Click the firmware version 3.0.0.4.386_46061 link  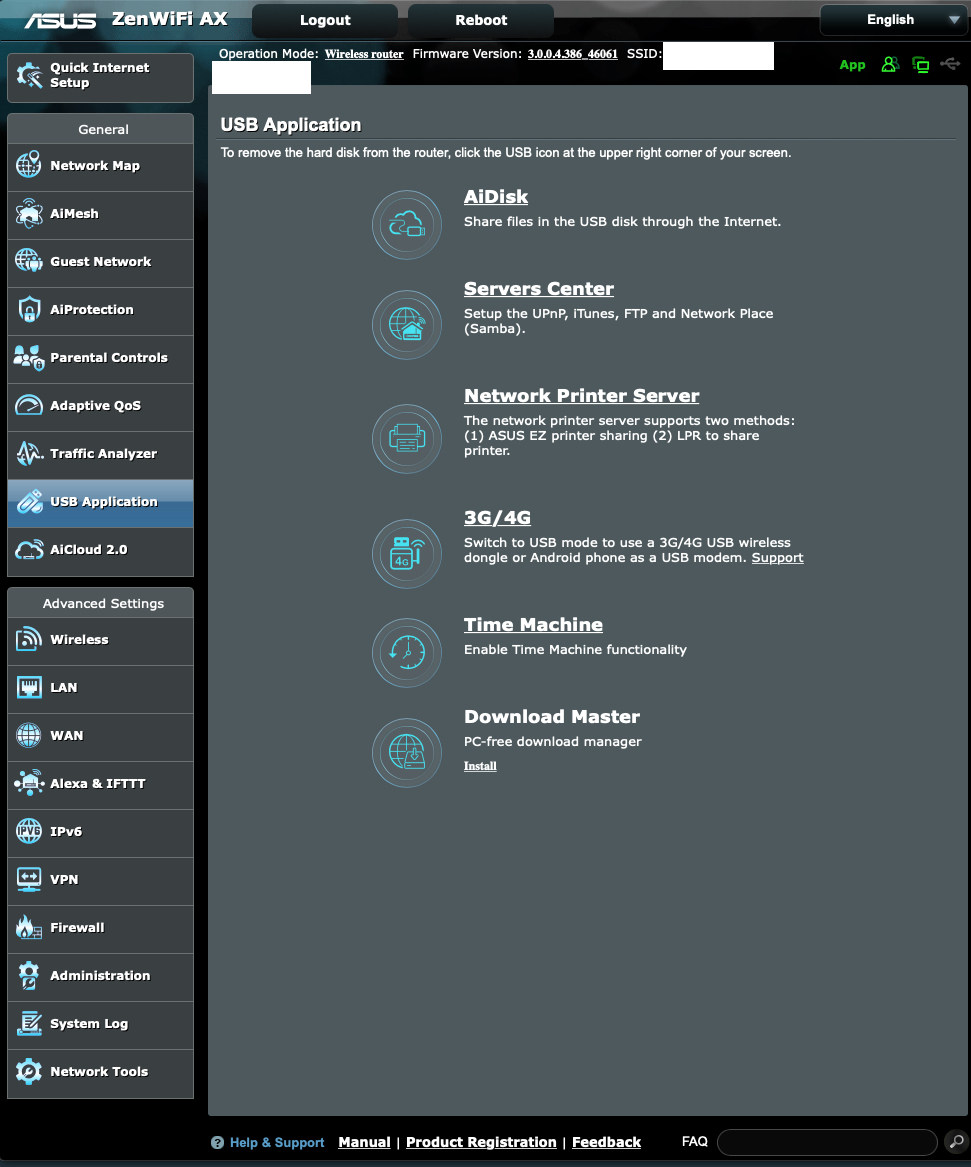click(x=572, y=54)
